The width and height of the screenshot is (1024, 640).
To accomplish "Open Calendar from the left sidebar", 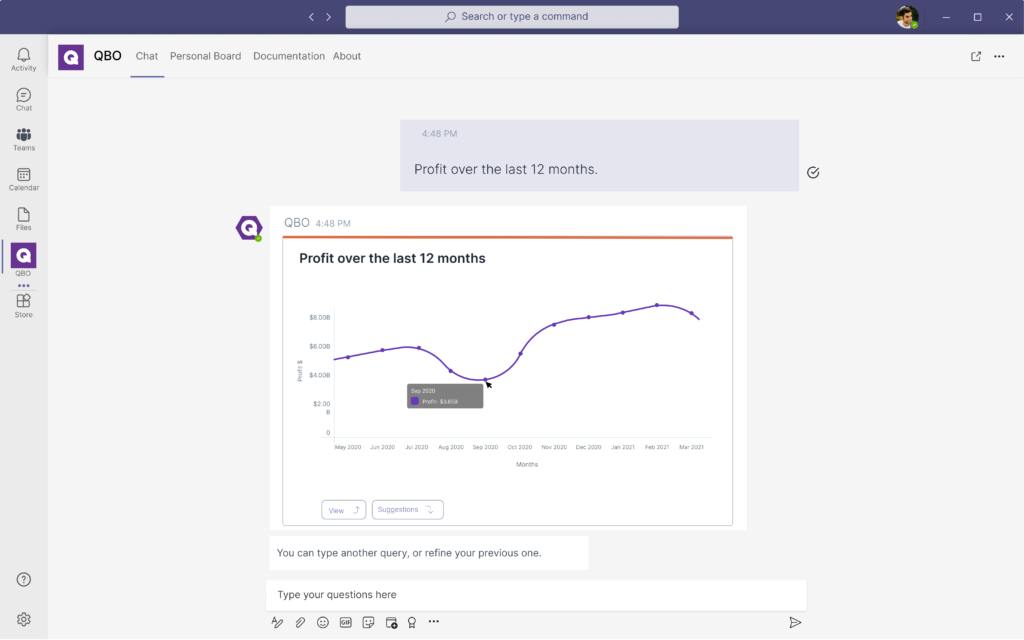I will point(23,179).
